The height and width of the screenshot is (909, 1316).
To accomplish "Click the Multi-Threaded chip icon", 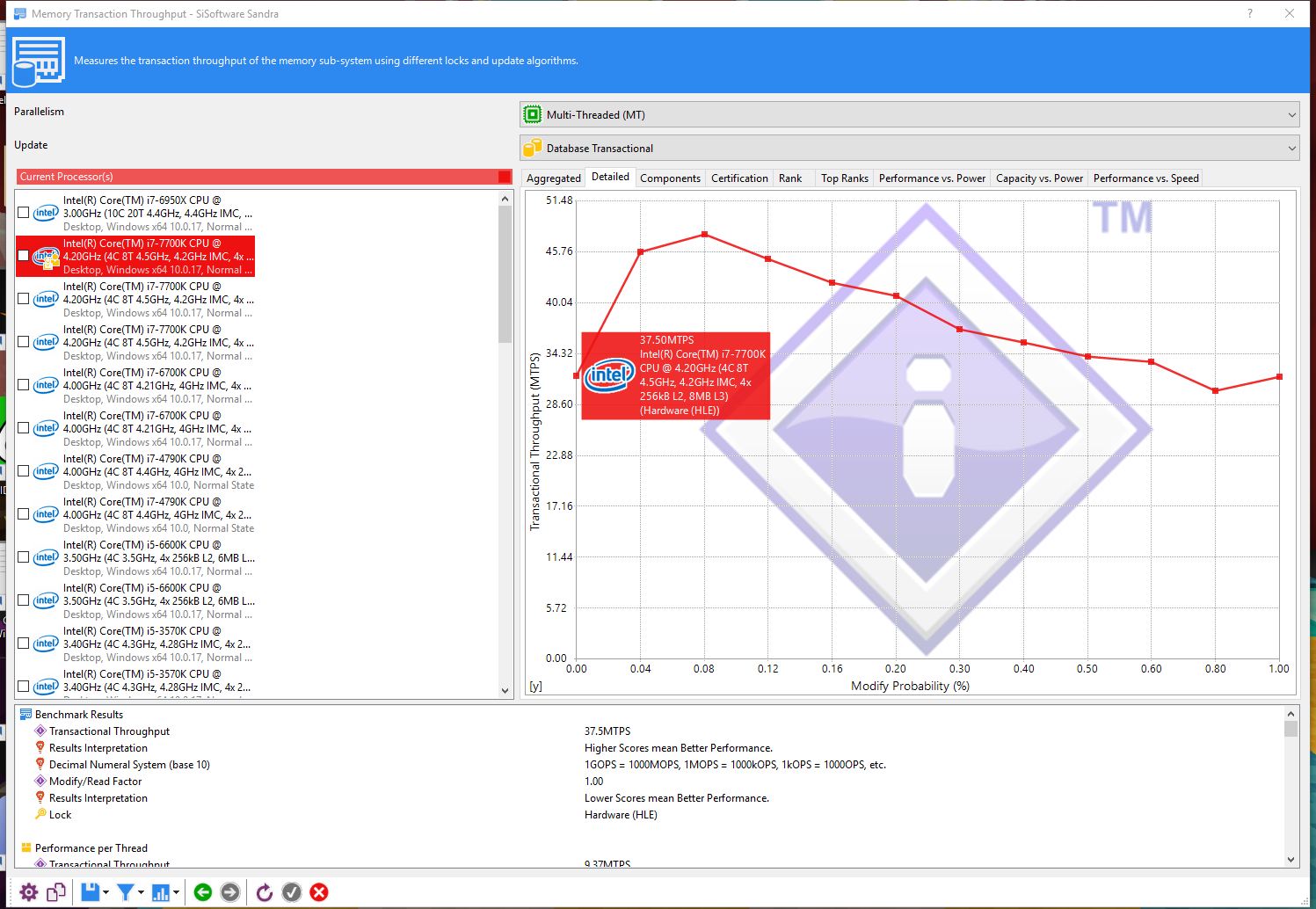I will [533, 114].
